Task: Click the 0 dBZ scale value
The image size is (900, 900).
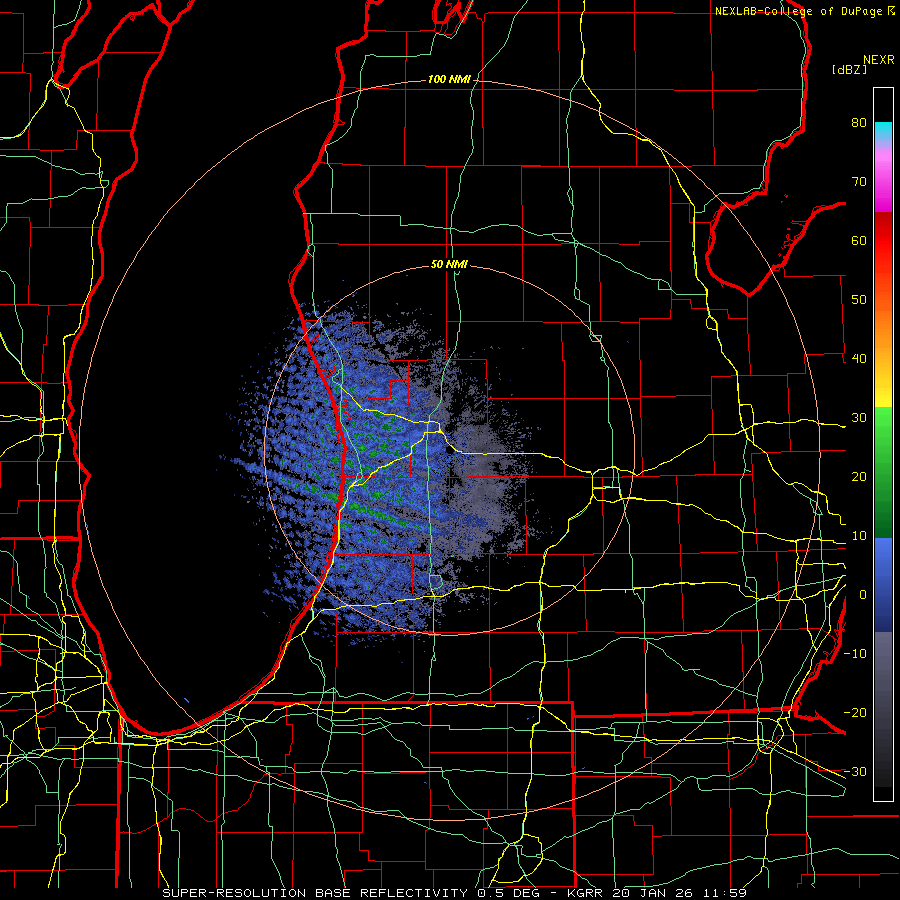Action: [x=863, y=595]
